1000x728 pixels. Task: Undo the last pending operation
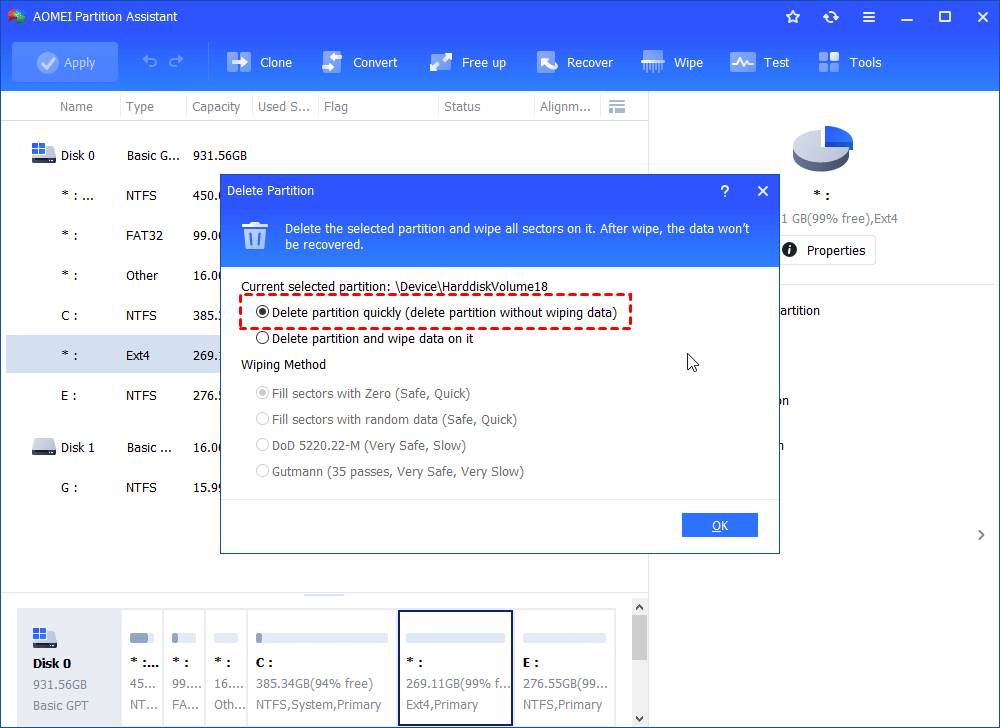pos(150,62)
